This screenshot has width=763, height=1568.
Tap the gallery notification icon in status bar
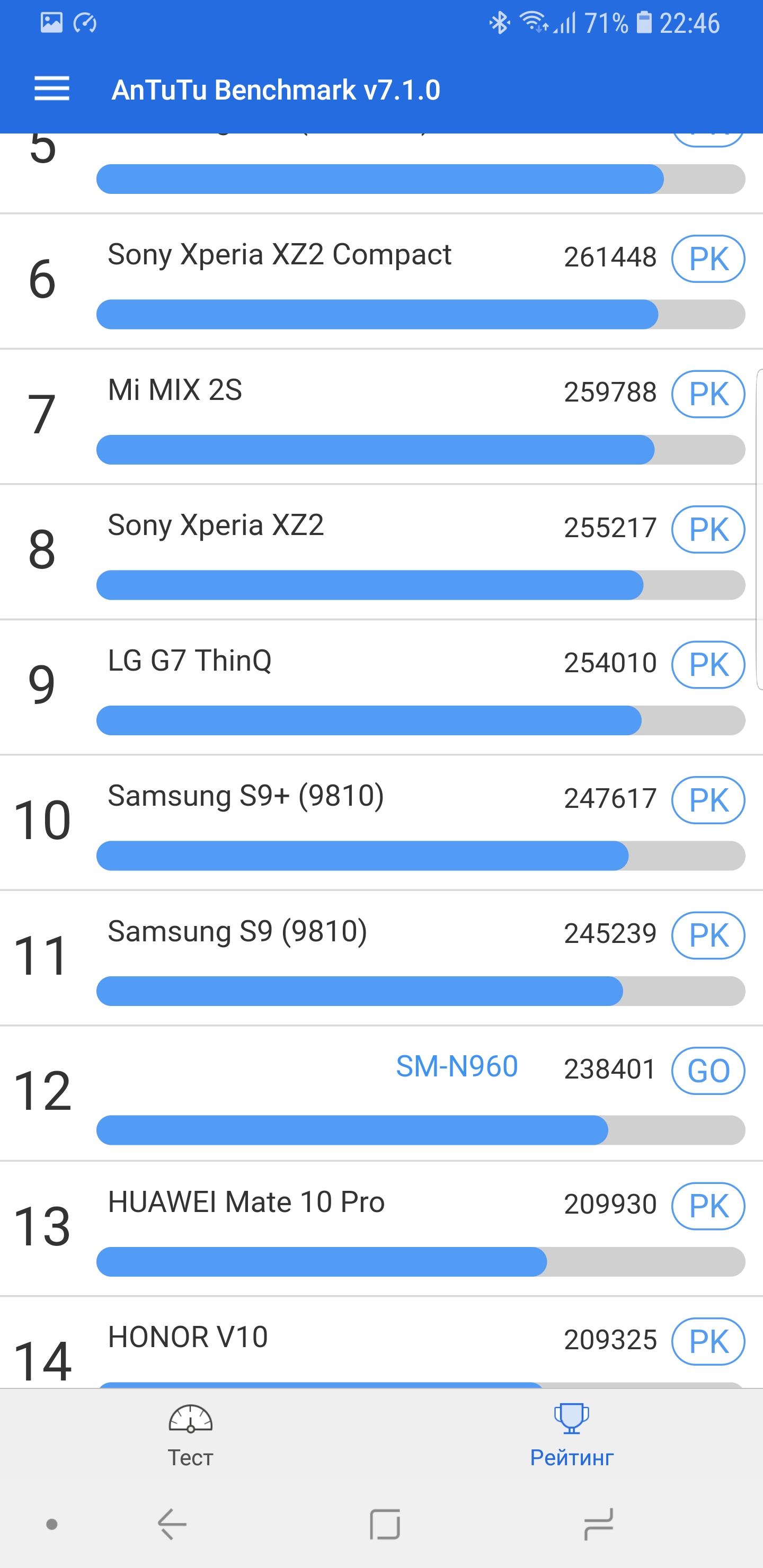(x=52, y=23)
